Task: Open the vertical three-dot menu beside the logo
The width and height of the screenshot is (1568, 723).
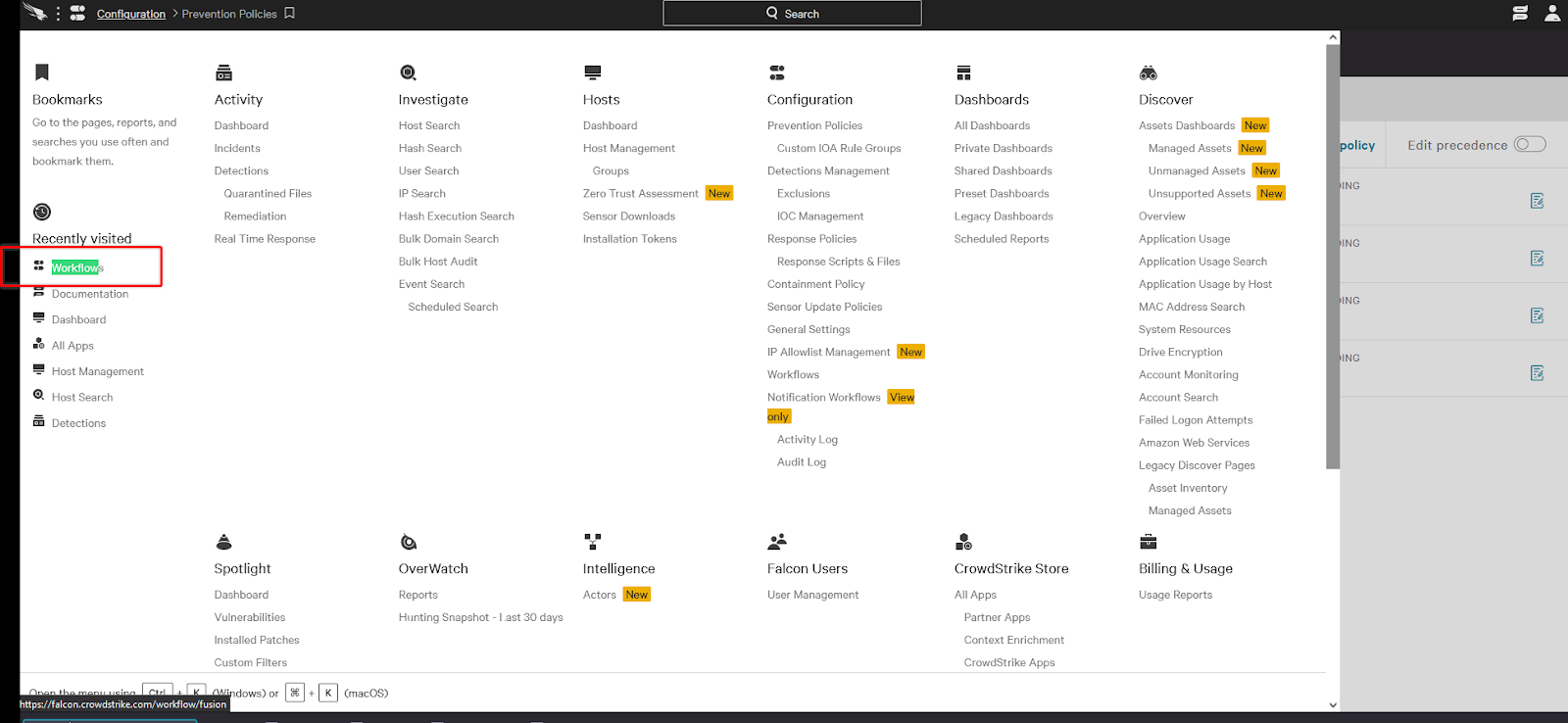Action: click(x=58, y=14)
